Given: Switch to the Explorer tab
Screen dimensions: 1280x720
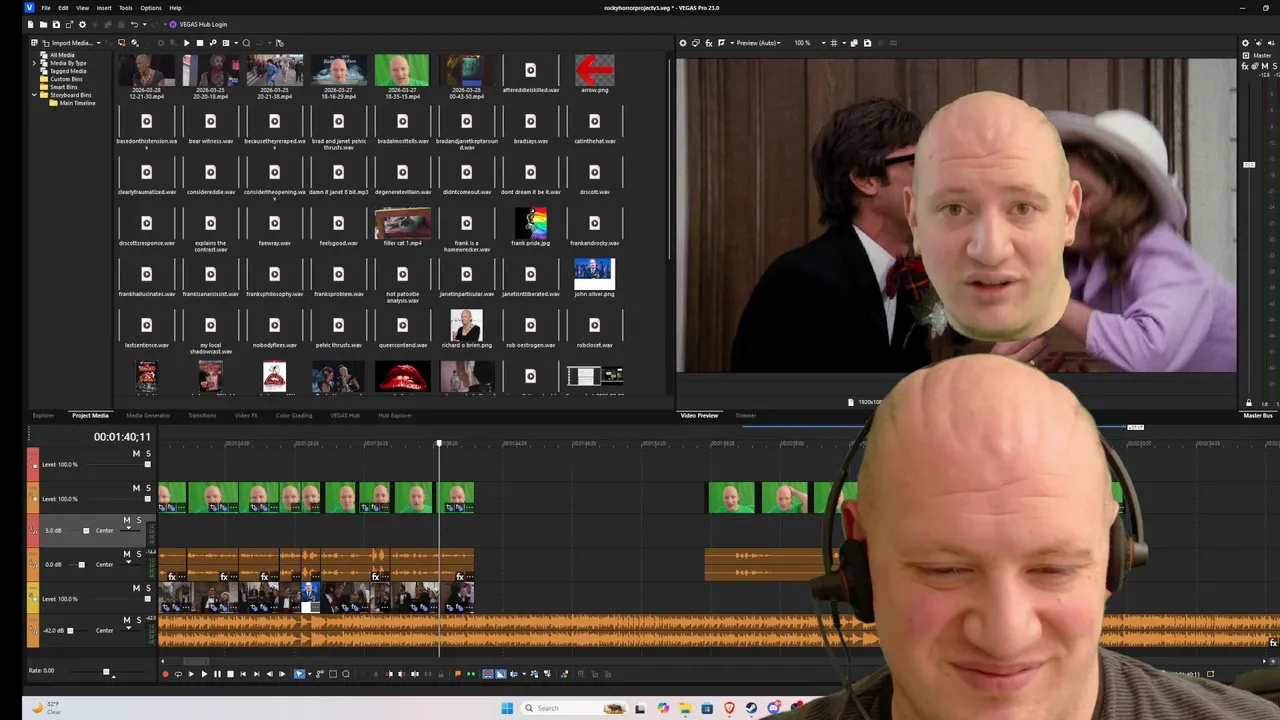Looking at the screenshot, I should [x=43, y=415].
